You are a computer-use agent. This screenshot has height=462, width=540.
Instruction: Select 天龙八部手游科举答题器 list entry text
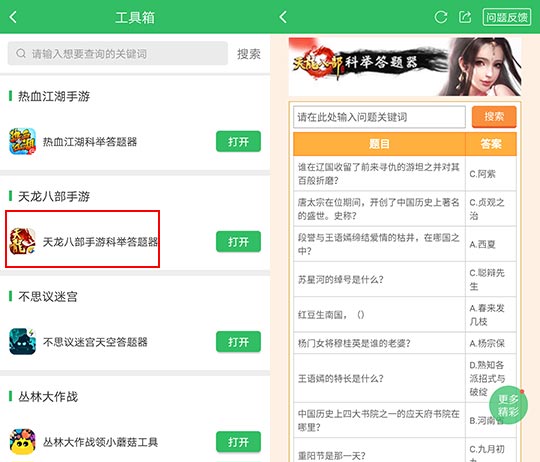tap(100, 242)
